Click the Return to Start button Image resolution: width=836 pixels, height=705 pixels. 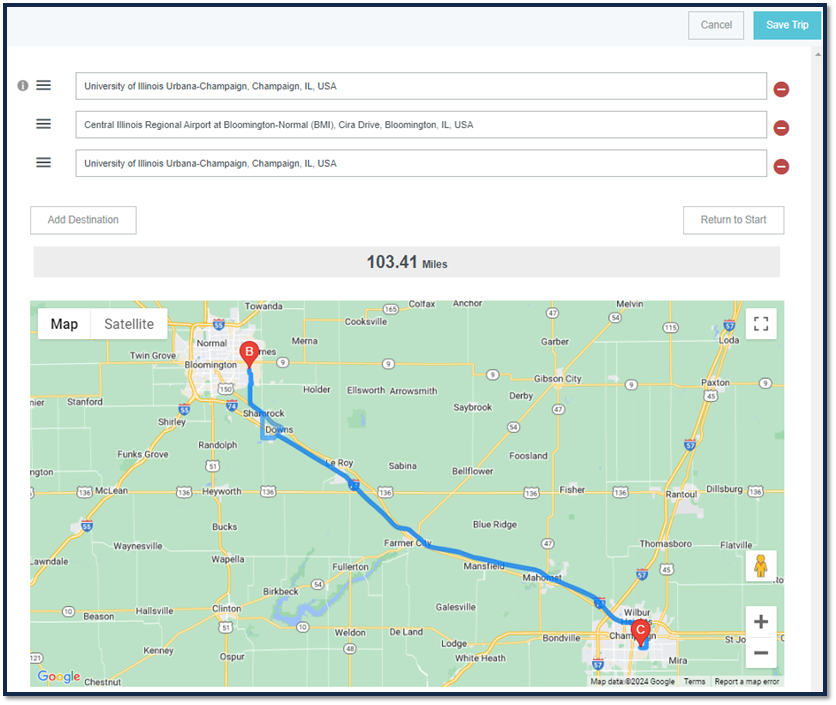coord(734,220)
